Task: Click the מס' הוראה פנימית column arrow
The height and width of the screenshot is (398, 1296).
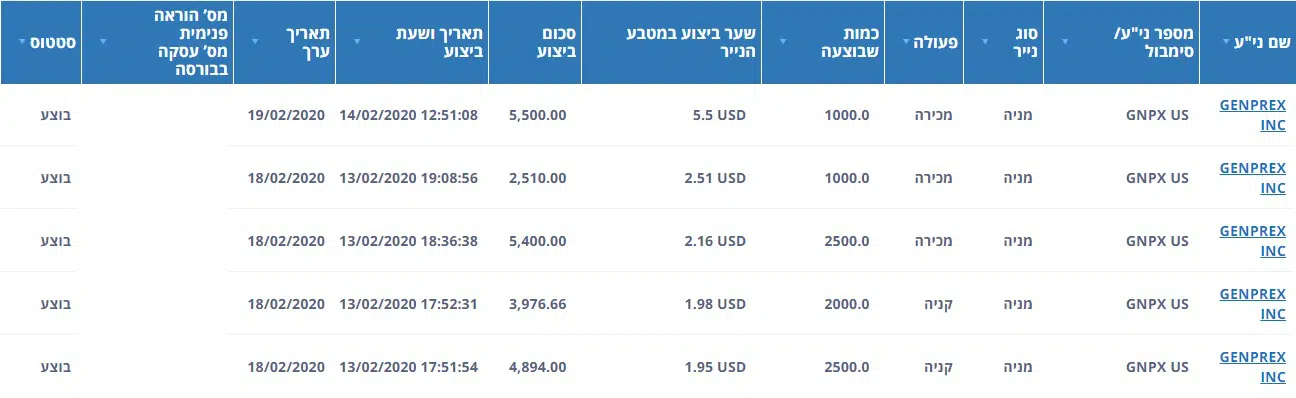Action: point(102,42)
